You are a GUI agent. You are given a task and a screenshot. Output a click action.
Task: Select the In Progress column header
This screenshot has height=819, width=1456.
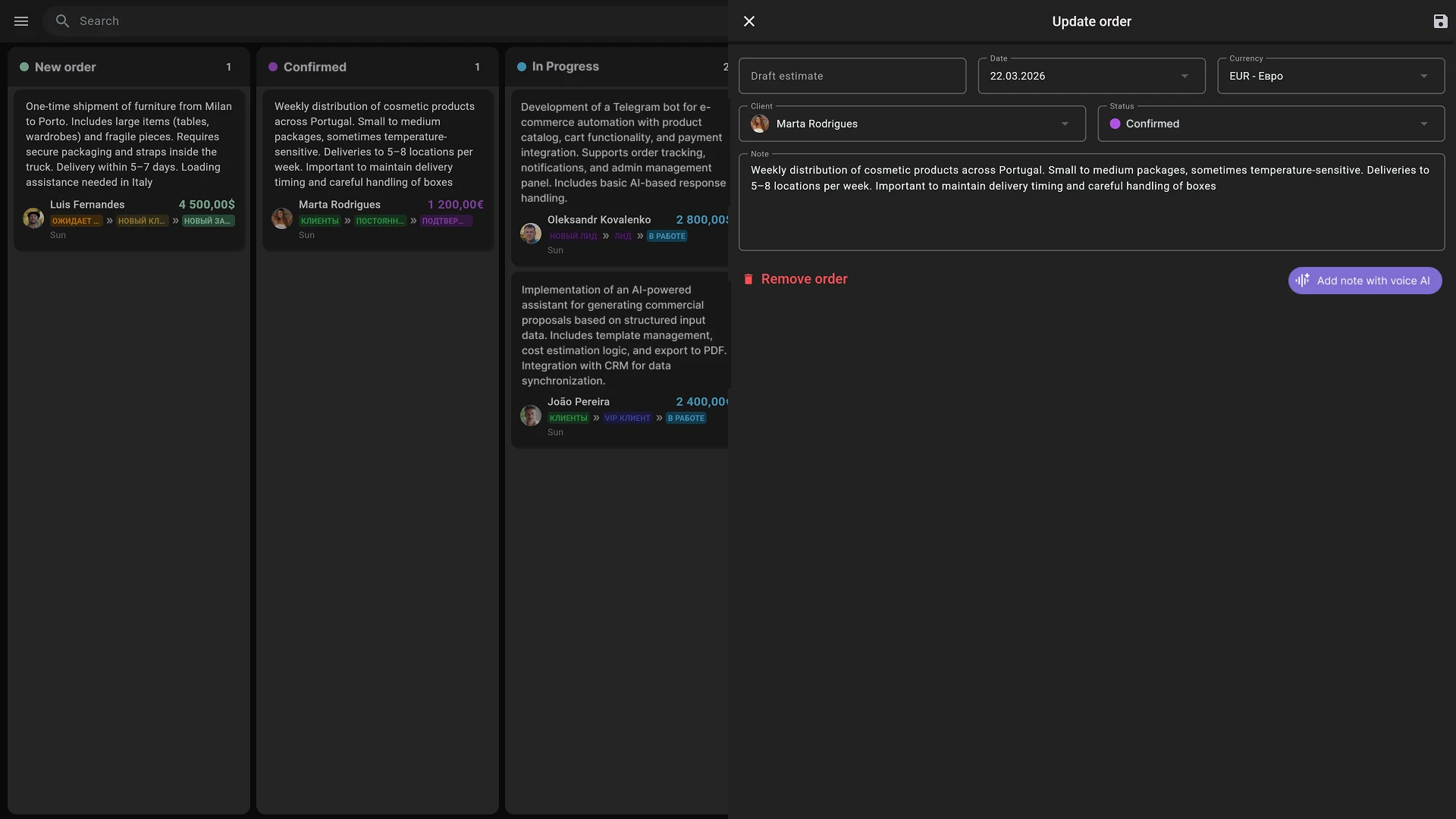tap(565, 67)
